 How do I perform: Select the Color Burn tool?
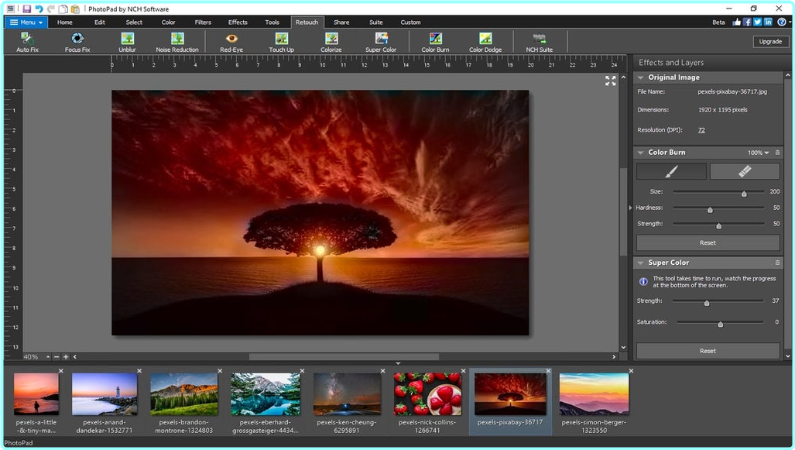(x=436, y=42)
